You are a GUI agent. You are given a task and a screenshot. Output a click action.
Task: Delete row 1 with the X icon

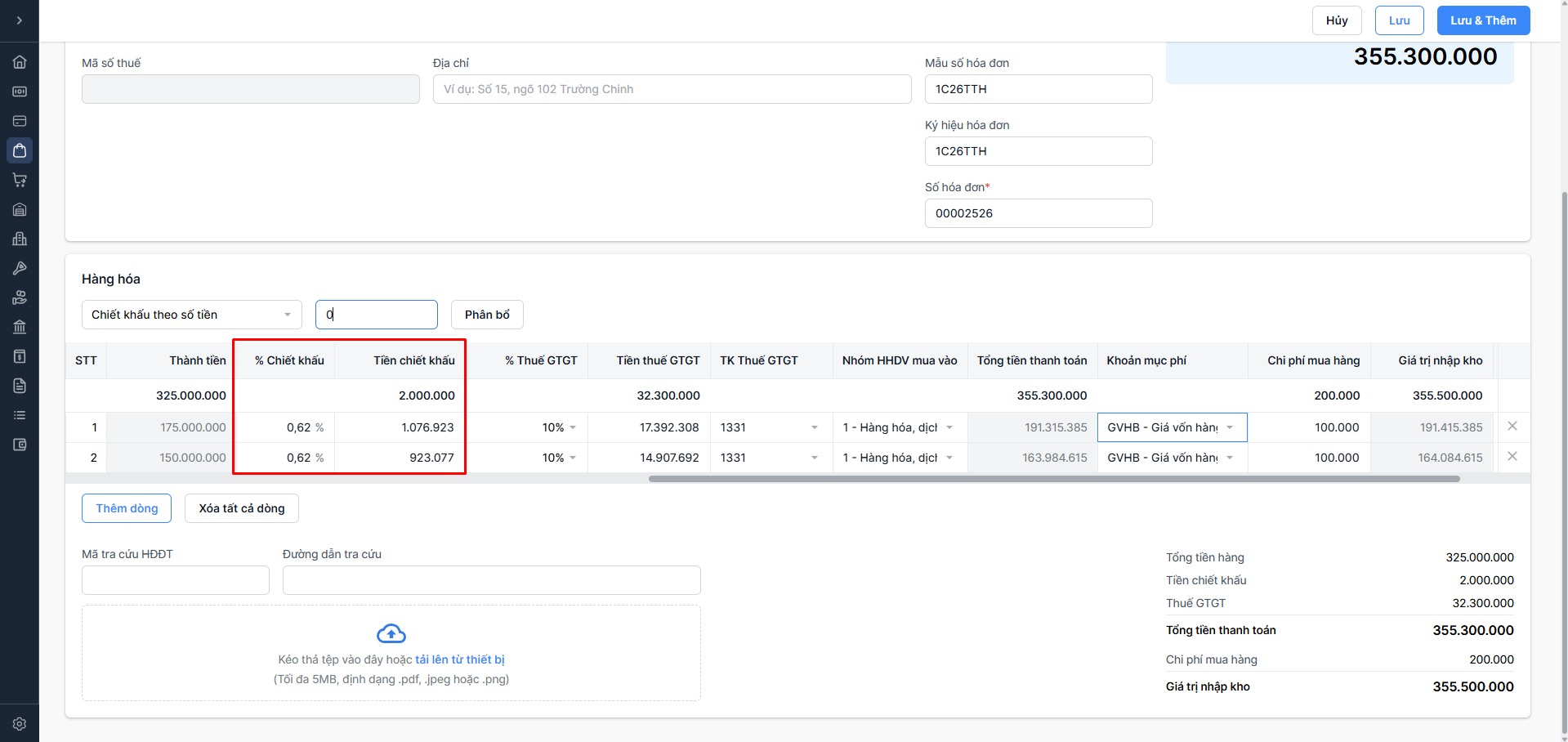pos(1512,427)
